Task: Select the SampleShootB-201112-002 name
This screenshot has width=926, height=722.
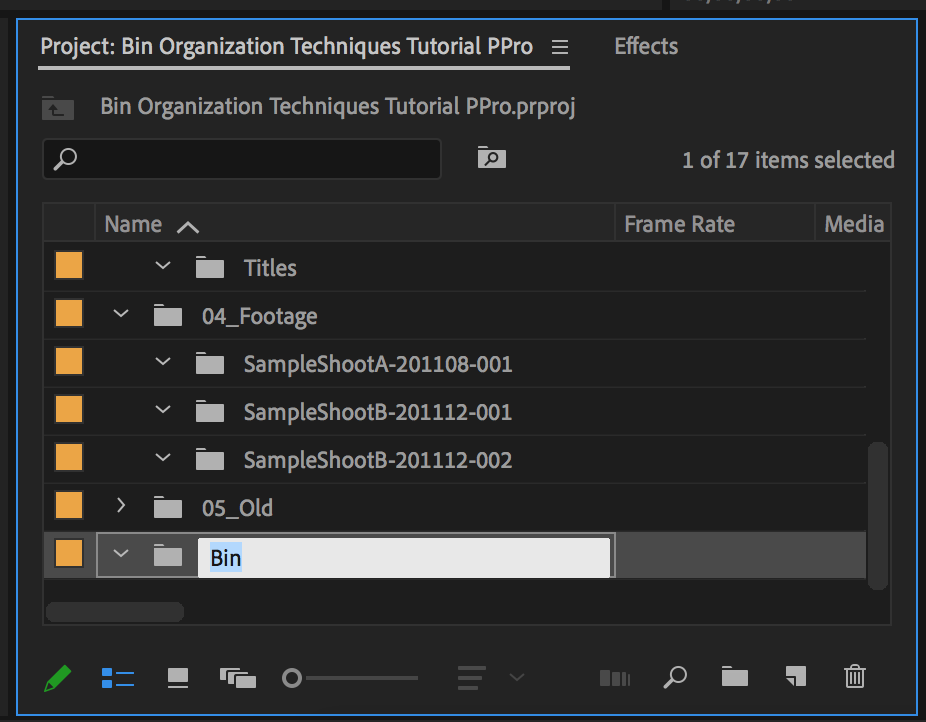Action: tap(378, 460)
